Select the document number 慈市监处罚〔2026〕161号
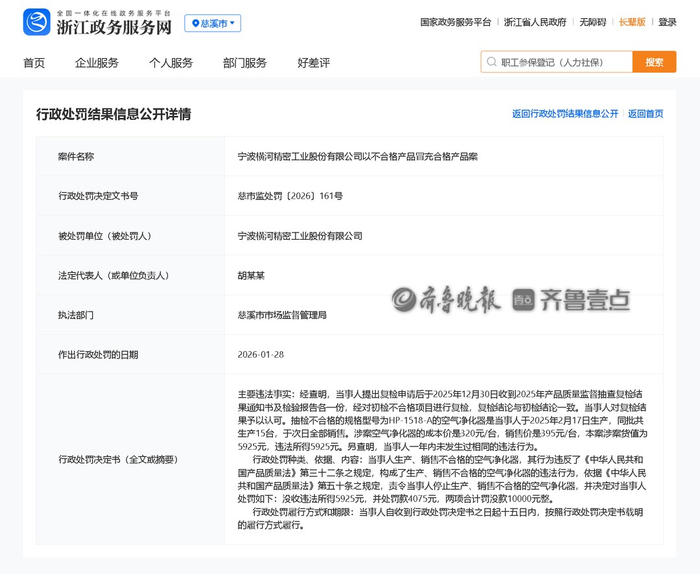The height and width of the screenshot is (574, 700). coord(290,196)
